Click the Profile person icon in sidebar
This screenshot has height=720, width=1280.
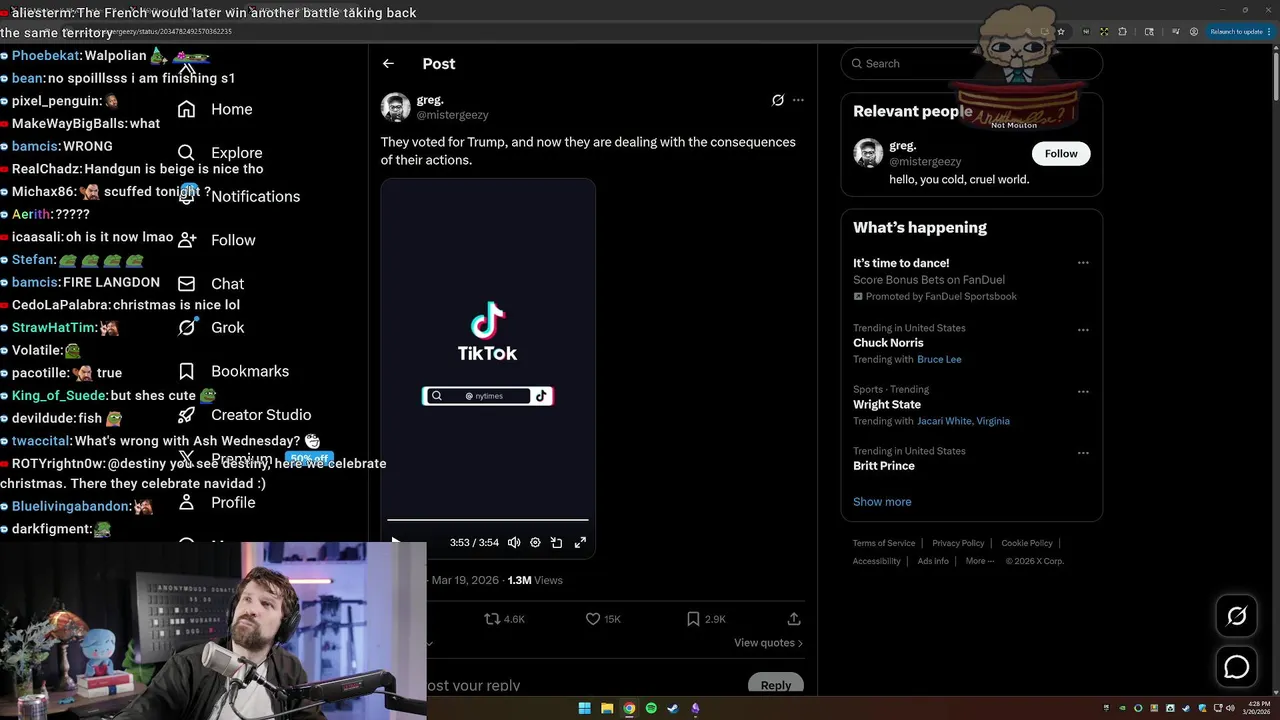click(186, 502)
